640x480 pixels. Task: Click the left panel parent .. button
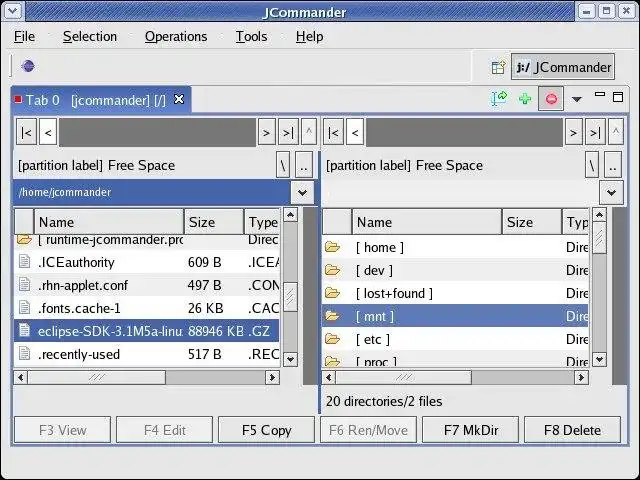(304, 165)
